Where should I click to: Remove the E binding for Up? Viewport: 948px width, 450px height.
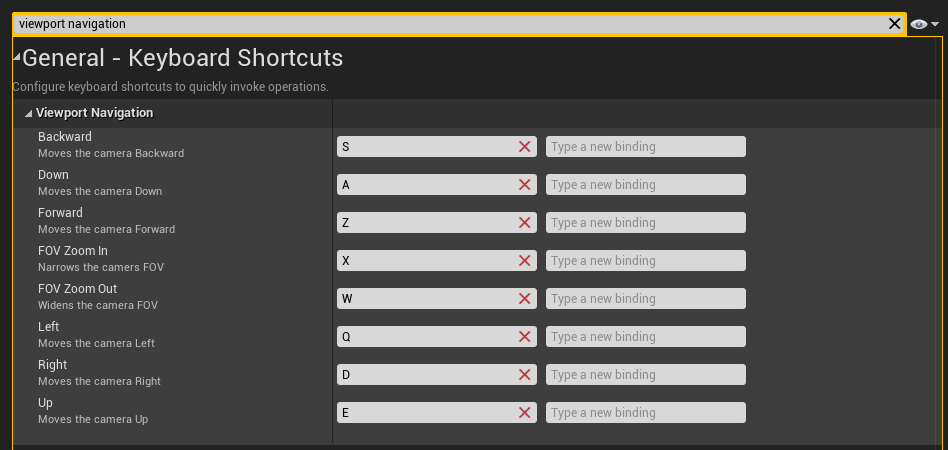pos(524,413)
